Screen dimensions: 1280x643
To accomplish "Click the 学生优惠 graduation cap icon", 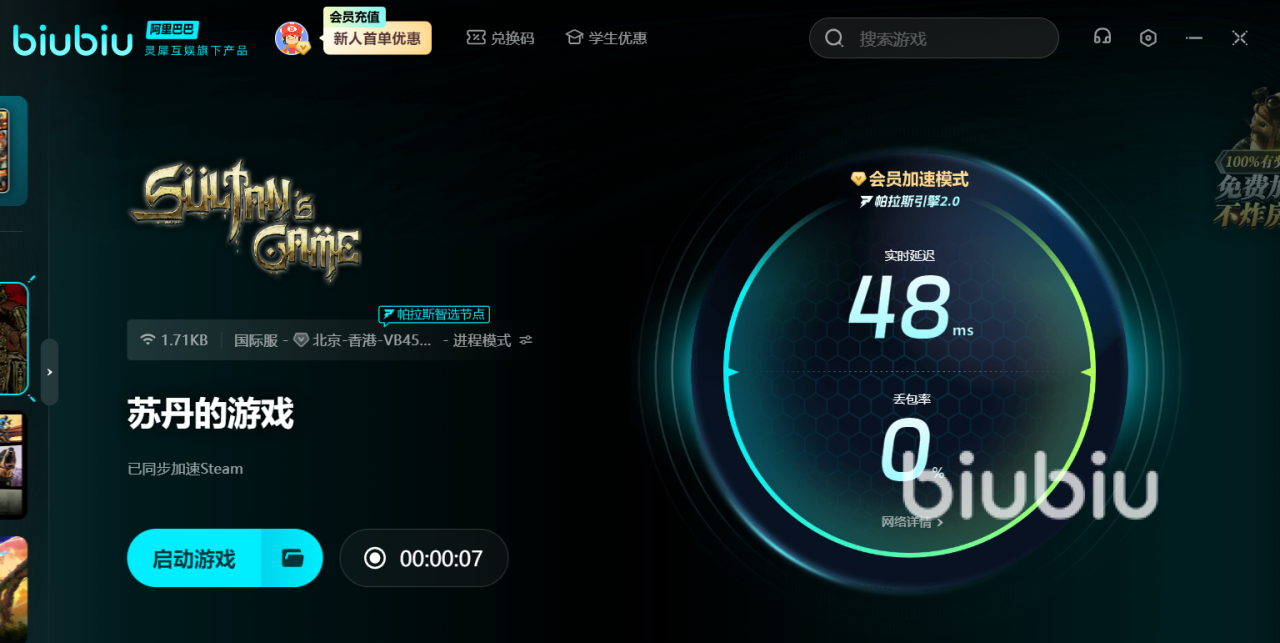I will pyautogui.click(x=574, y=38).
